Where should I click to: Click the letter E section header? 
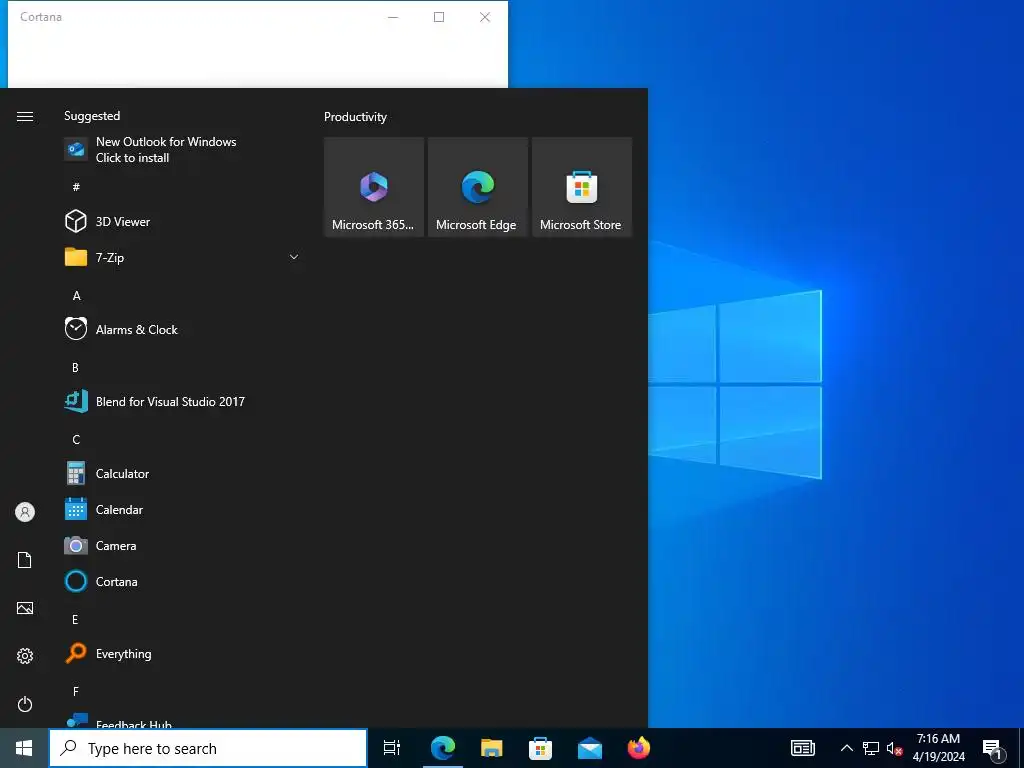[x=75, y=620]
